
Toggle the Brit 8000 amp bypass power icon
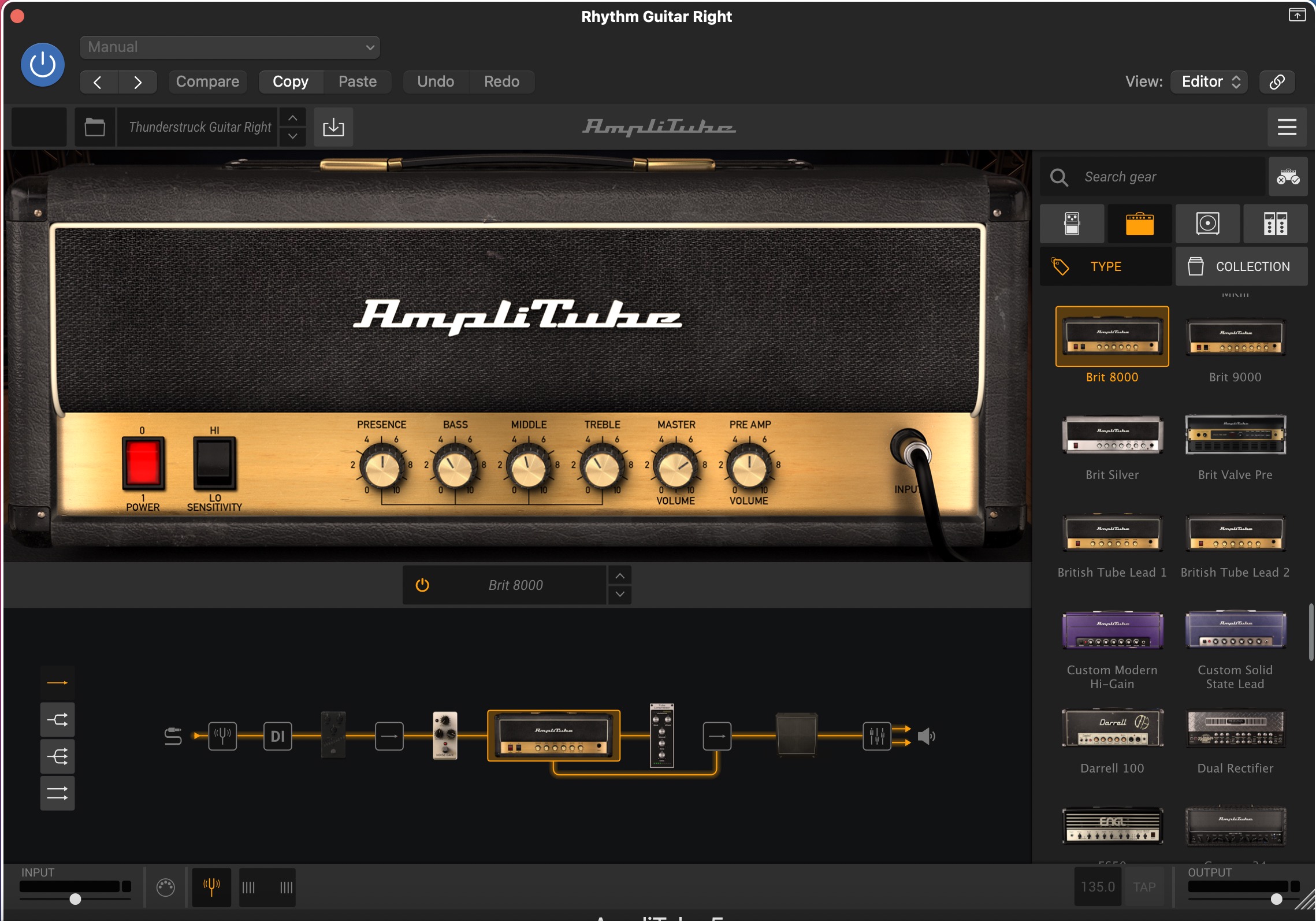pos(422,585)
